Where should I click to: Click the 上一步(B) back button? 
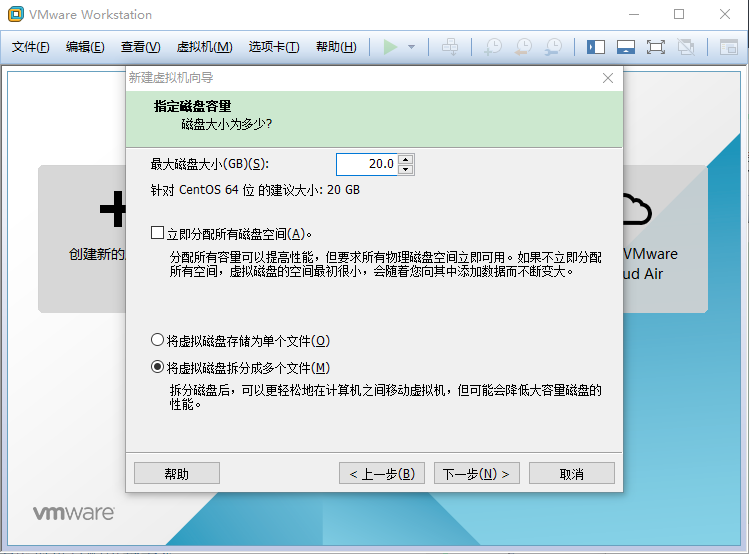[x=382, y=473]
